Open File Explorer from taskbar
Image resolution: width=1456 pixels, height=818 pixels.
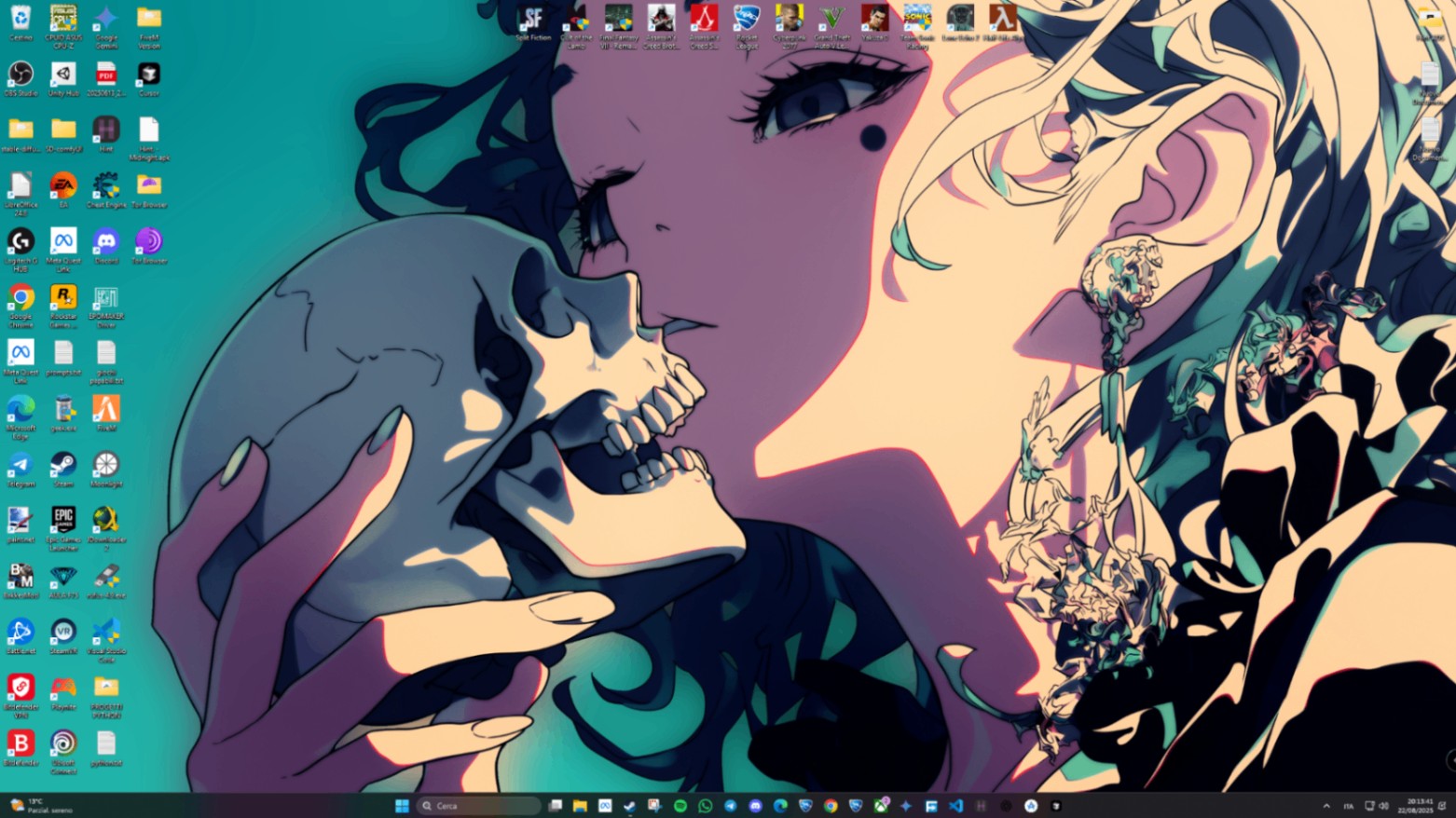tap(580, 806)
